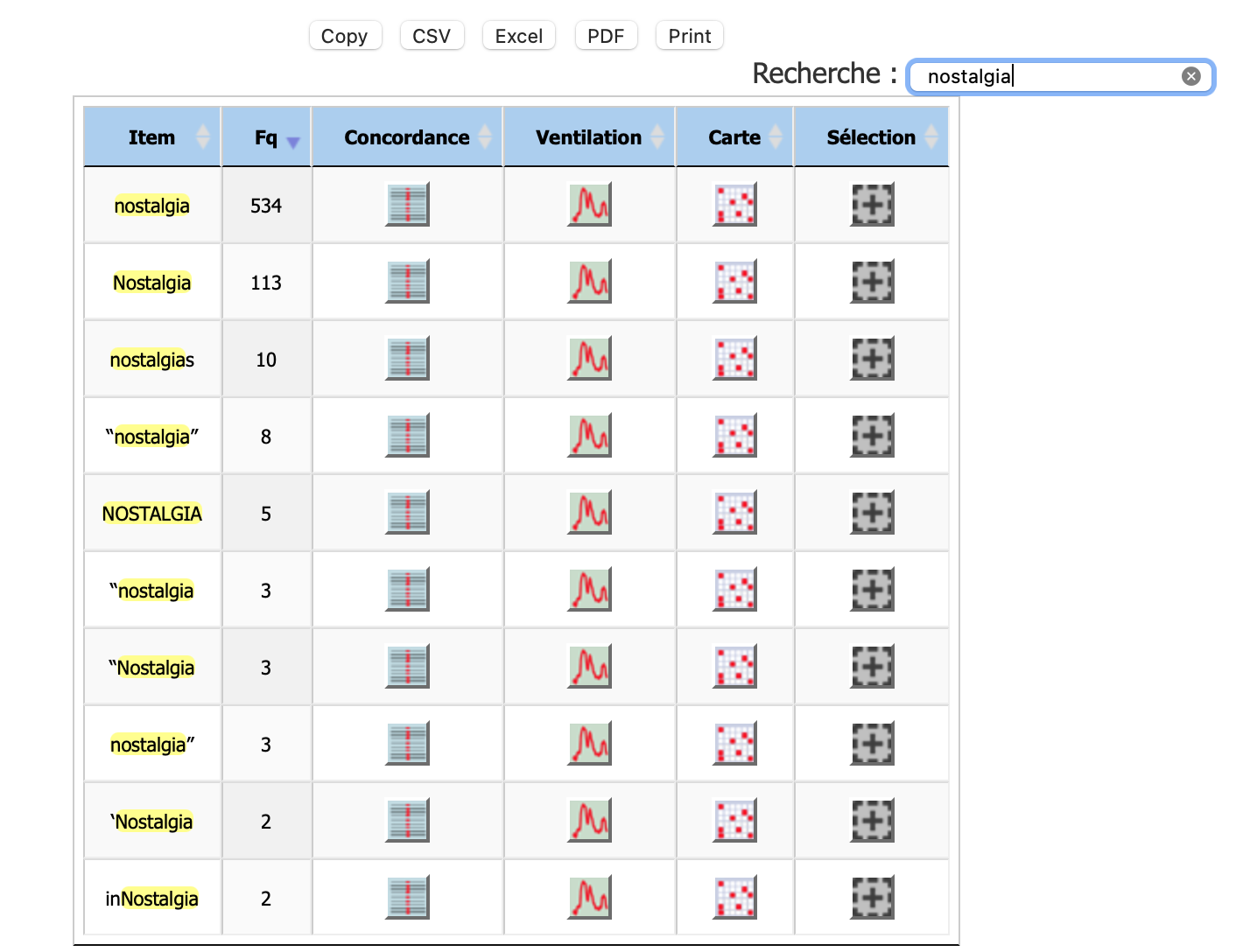Screen dimensions: 1243x952
Task: Open concordance icon for frequency 8 row
Action: (407, 436)
